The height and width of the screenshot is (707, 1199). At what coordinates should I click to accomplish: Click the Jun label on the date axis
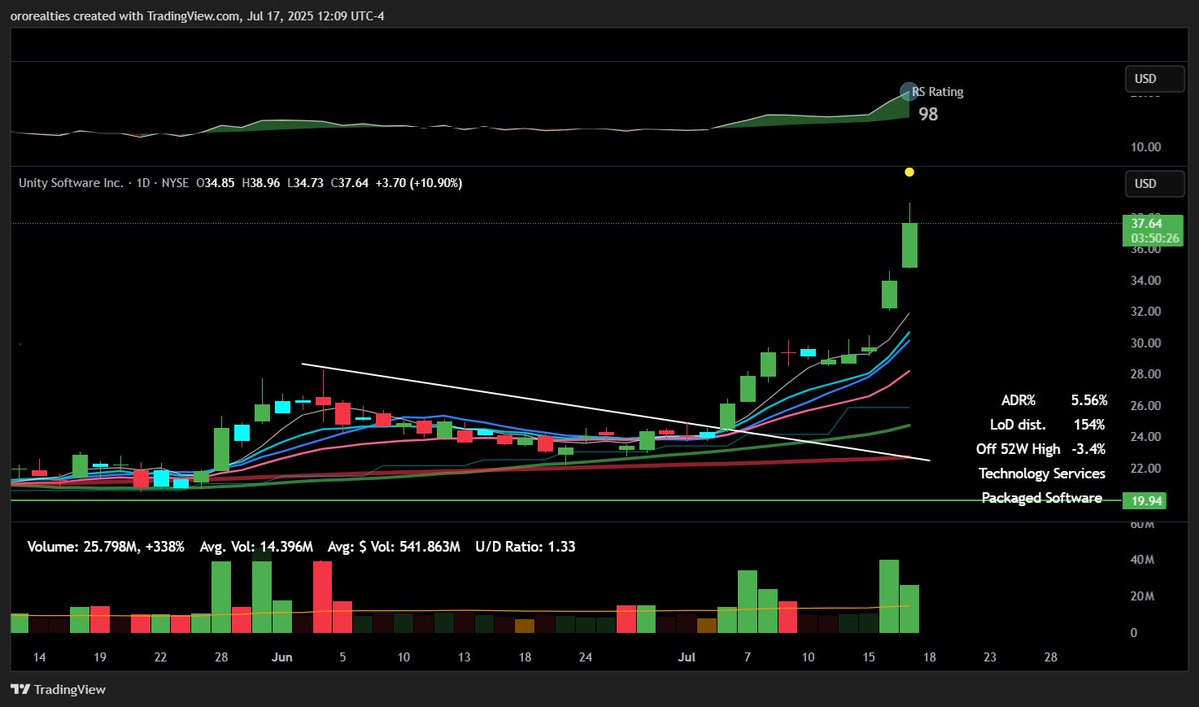point(281,657)
